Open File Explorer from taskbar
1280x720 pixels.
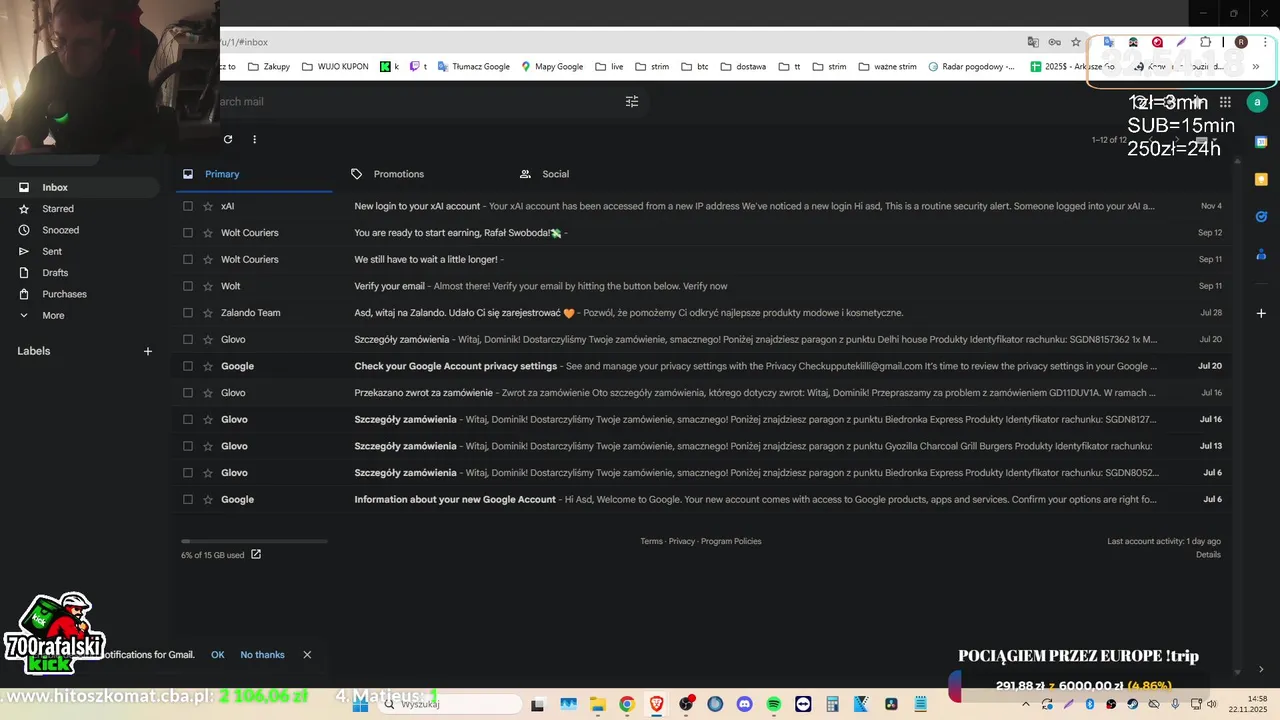[x=597, y=704]
